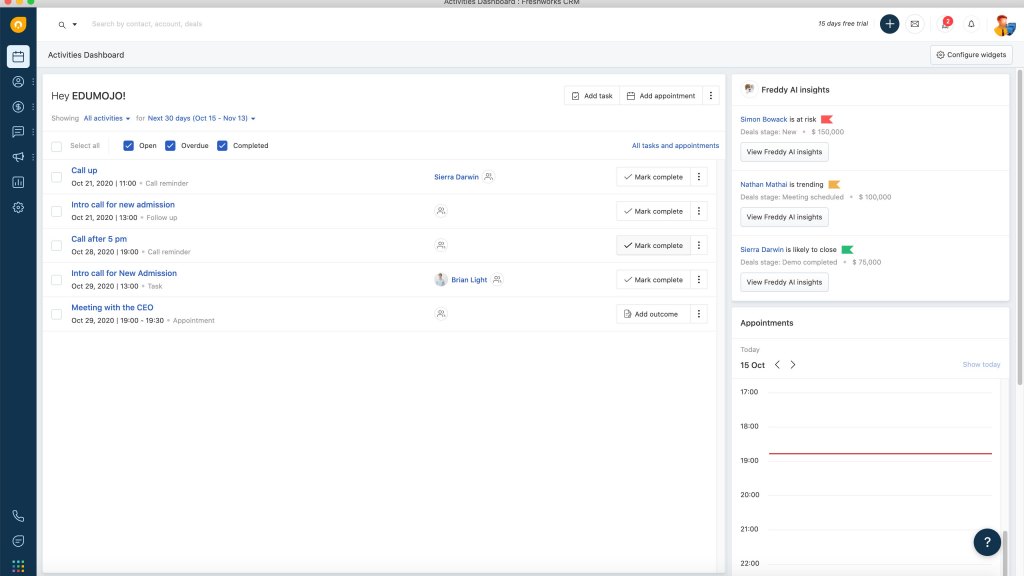1024x576 pixels.
Task: Create a new record with the plus button
Action: point(889,23)
